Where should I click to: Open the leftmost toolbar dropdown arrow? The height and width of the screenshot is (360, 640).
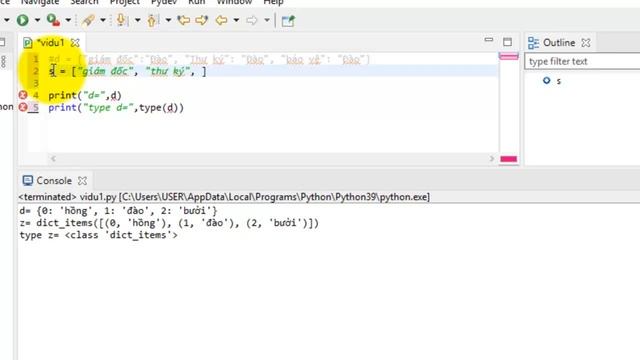pyautogui.click(x=7, y=20)
